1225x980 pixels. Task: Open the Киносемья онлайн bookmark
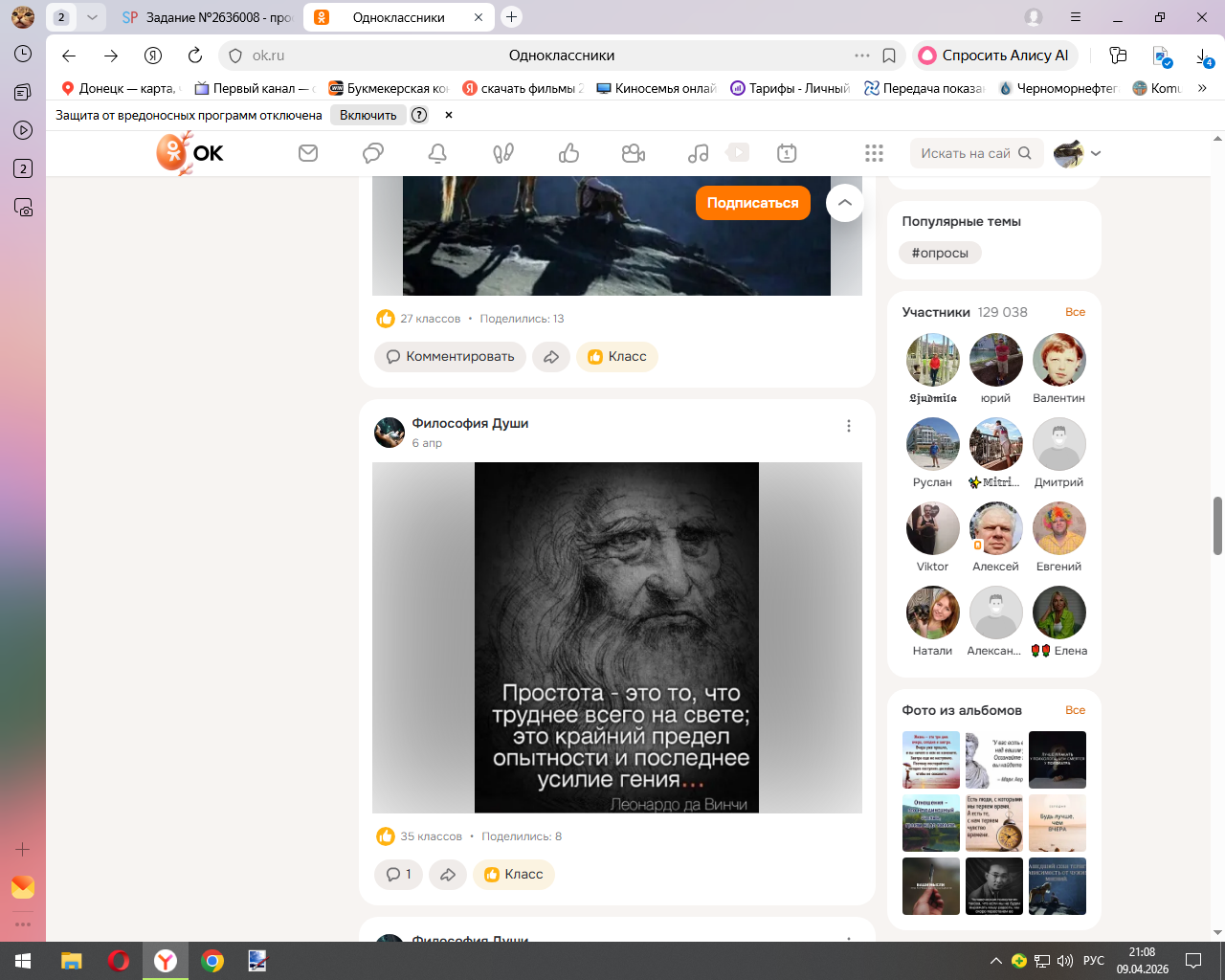pyautogui.click(x=657, y=88)
